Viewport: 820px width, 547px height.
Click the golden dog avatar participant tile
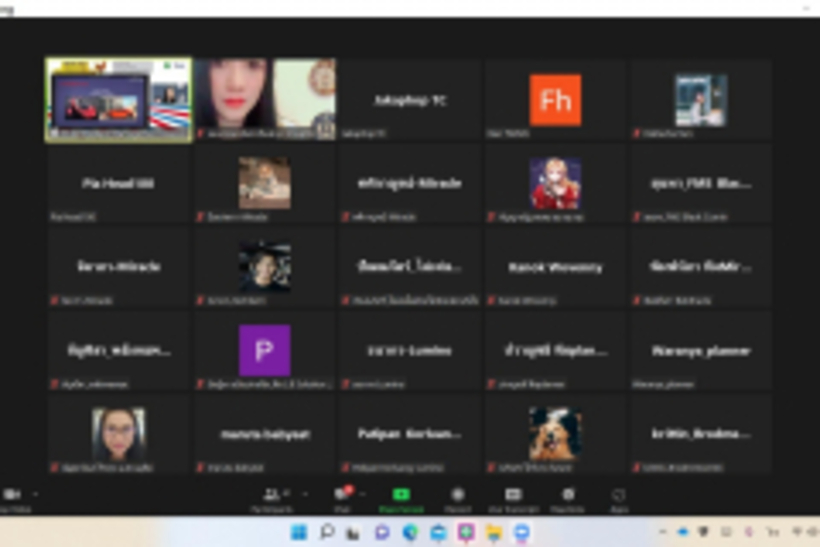tap(555, 433)
